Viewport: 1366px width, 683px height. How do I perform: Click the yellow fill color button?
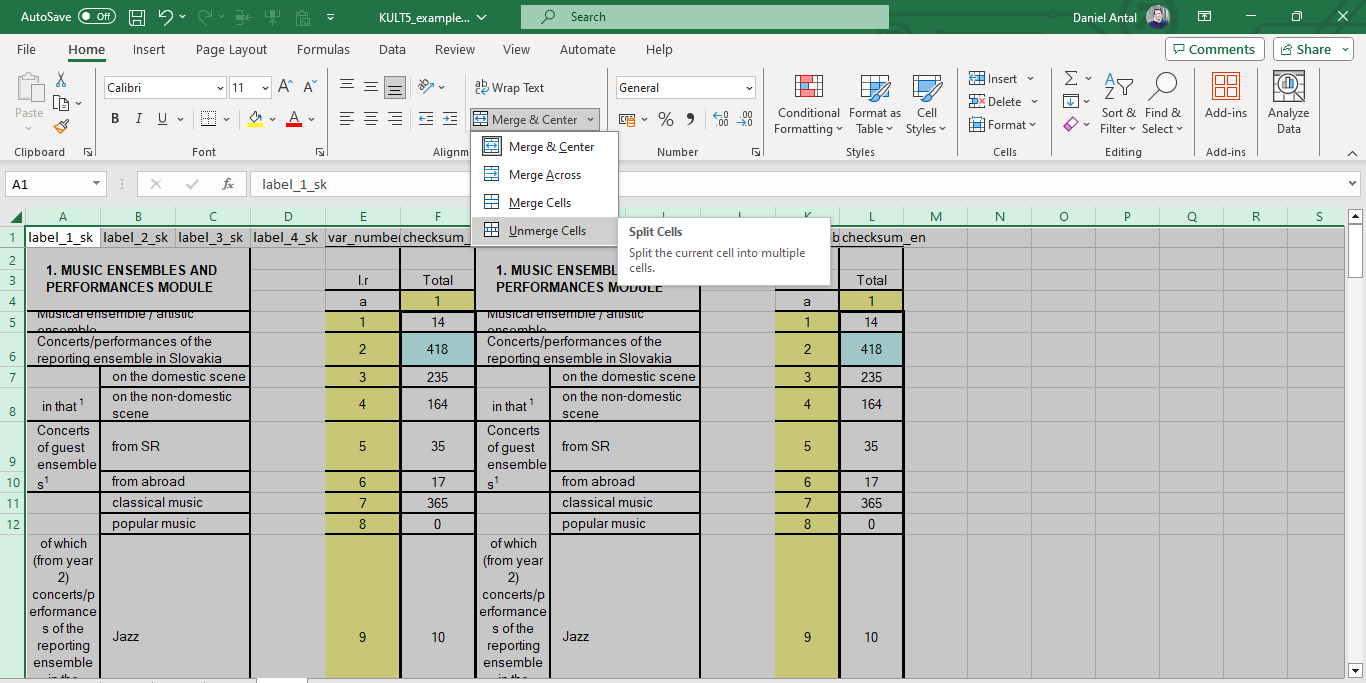point(256,119)
